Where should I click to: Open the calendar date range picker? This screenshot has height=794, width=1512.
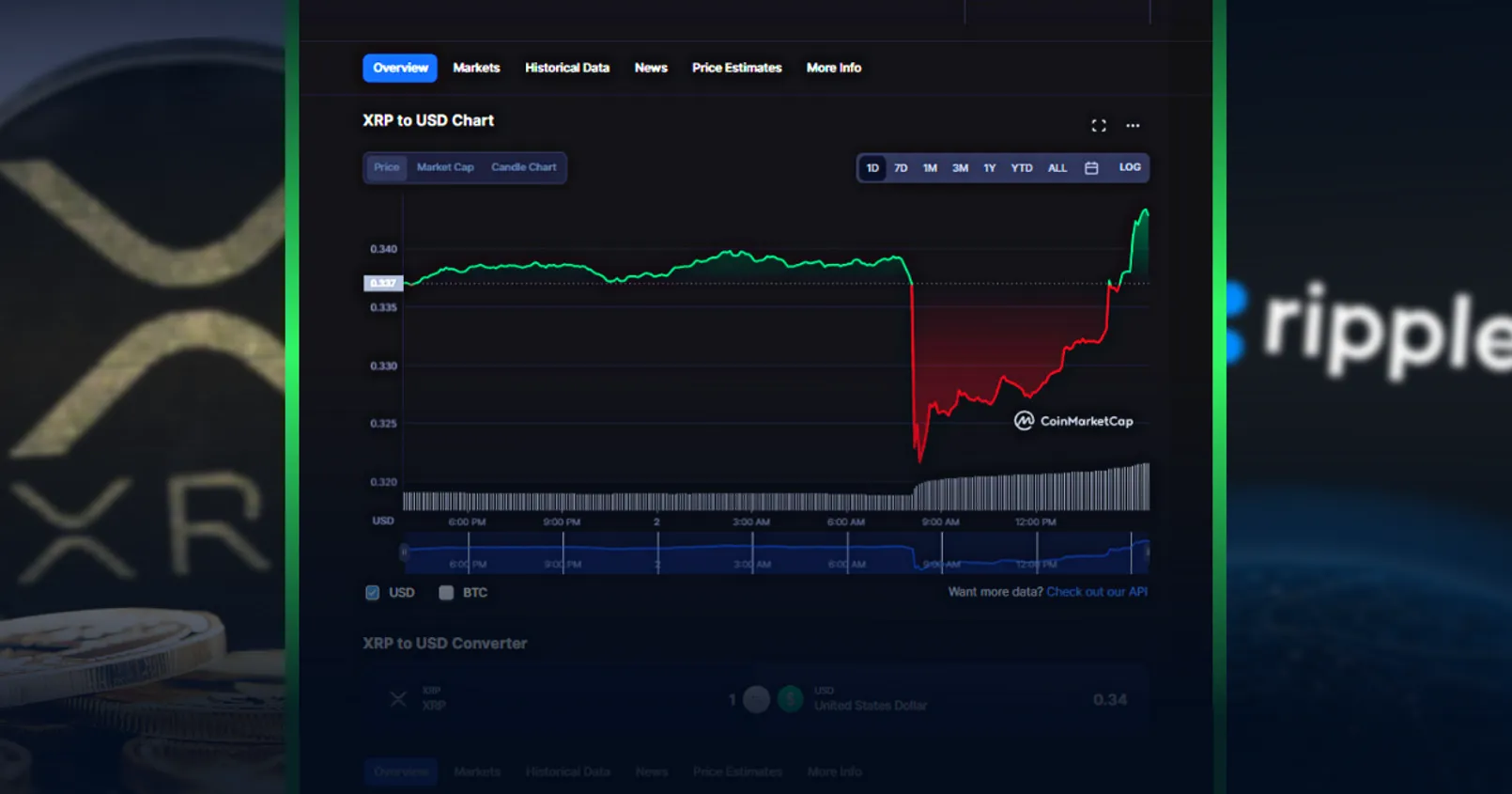(x=1091, y=168)
